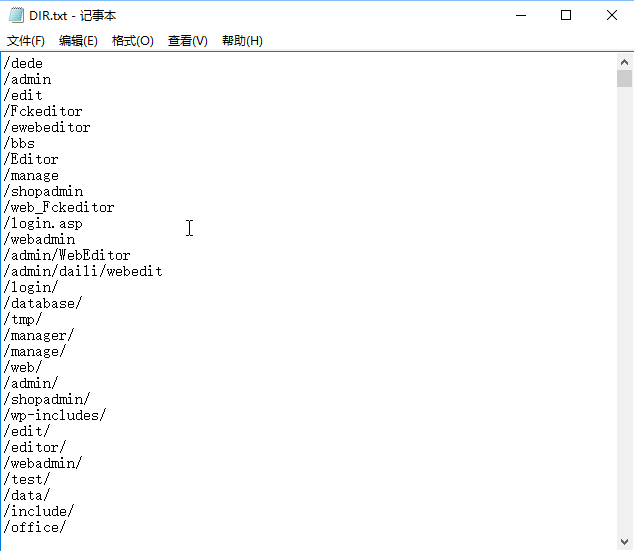Viewport: 634px width, 551px height.
Task: Click the line /database/
Action: [43, 304]
